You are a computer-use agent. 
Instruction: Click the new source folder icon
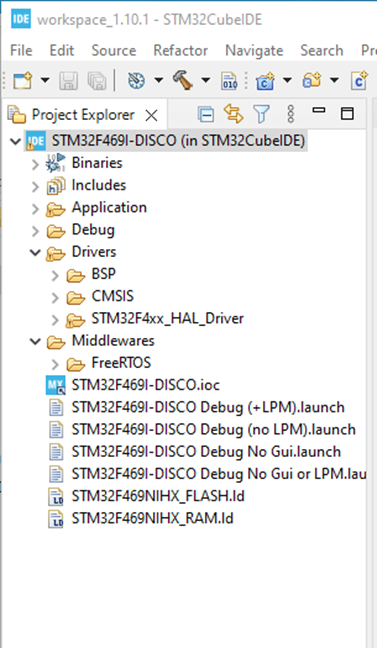pyautogui.click(x=312, y=80)
